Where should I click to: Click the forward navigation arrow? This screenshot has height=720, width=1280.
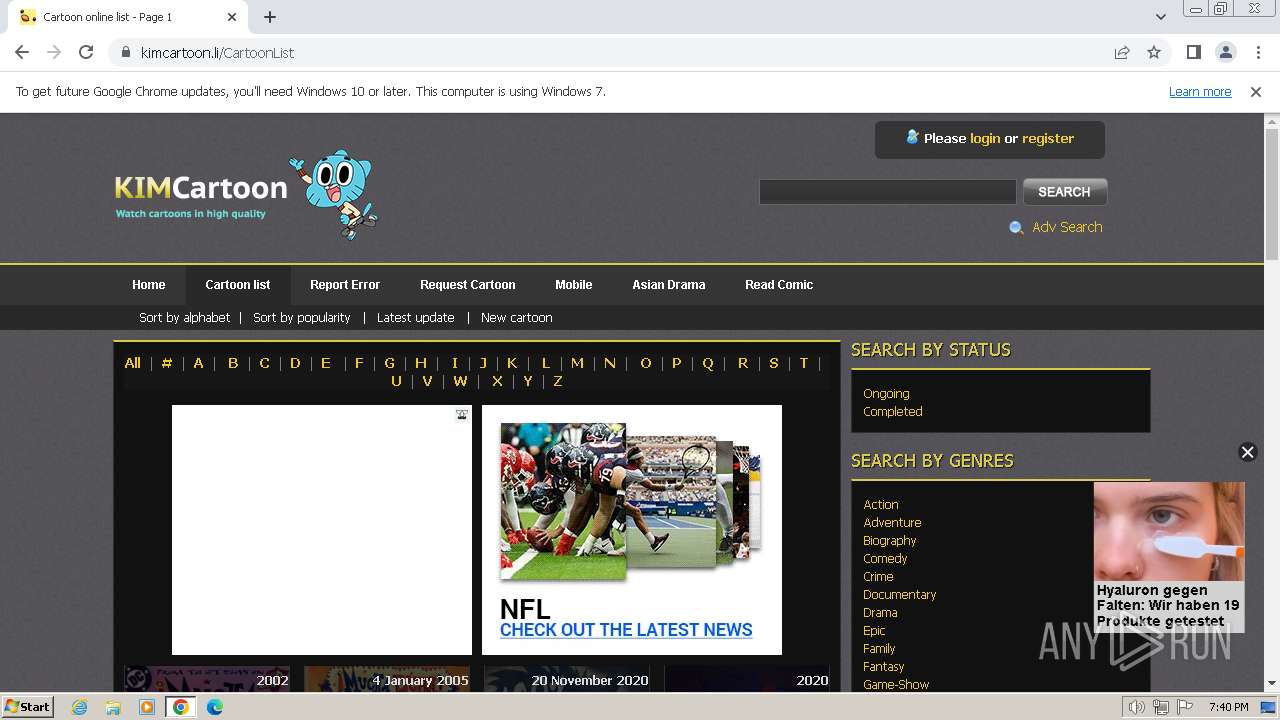(54, 52)
